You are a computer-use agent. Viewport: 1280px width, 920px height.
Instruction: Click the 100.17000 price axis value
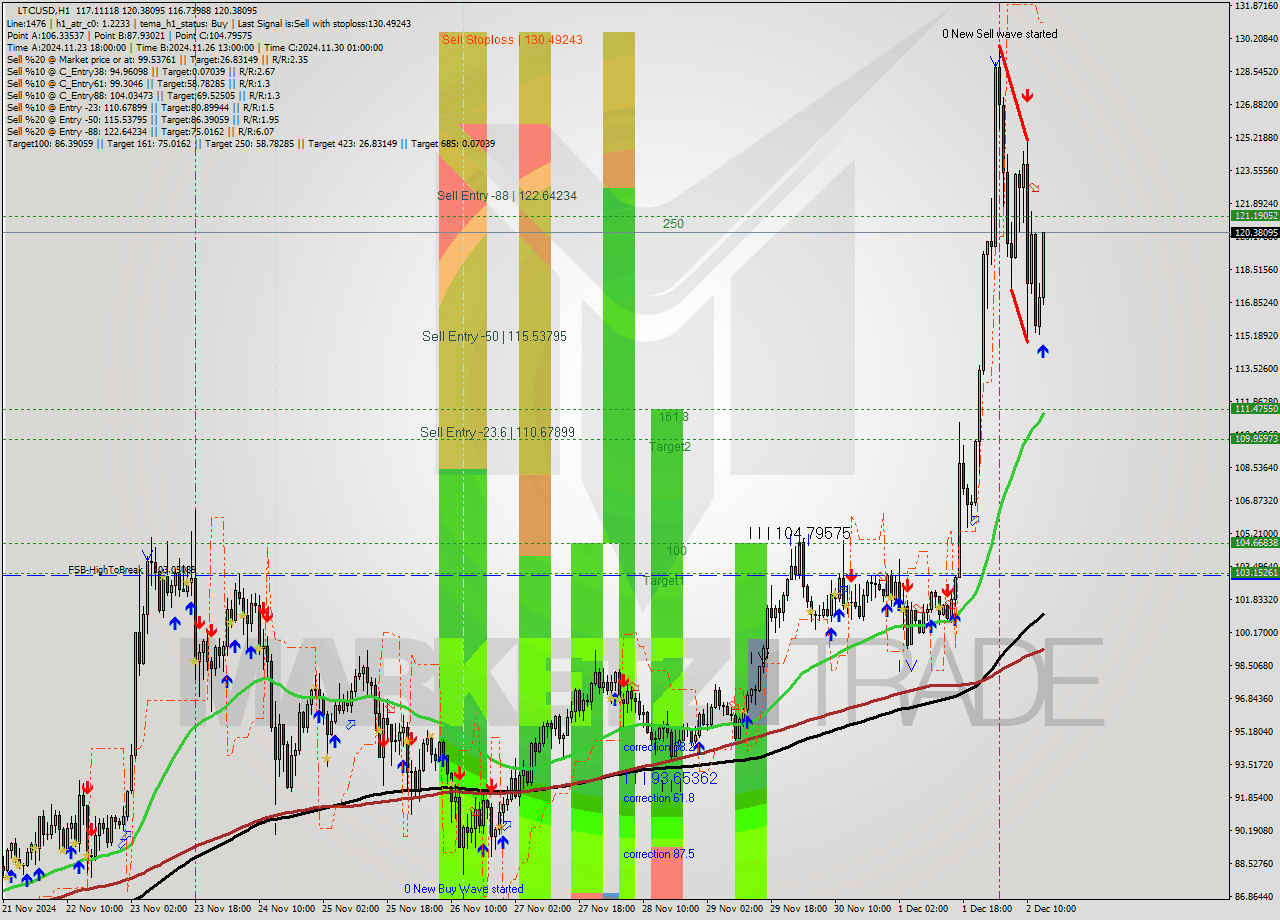1256,633
